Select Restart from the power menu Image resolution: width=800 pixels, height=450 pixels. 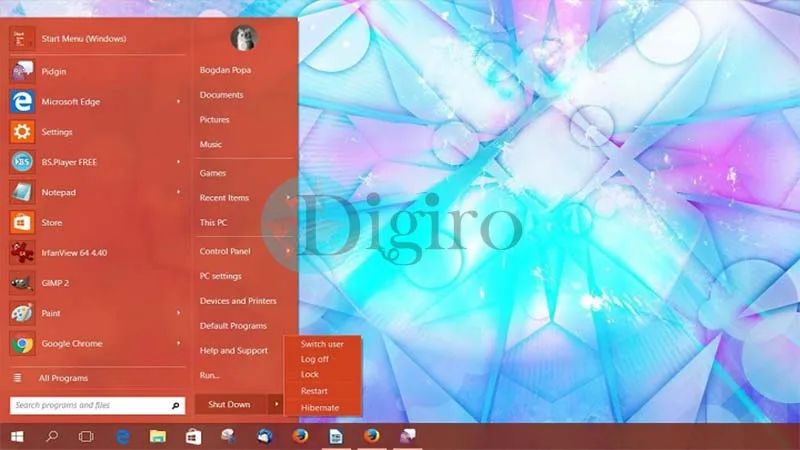pyautogui.click(x=314, y=391)
